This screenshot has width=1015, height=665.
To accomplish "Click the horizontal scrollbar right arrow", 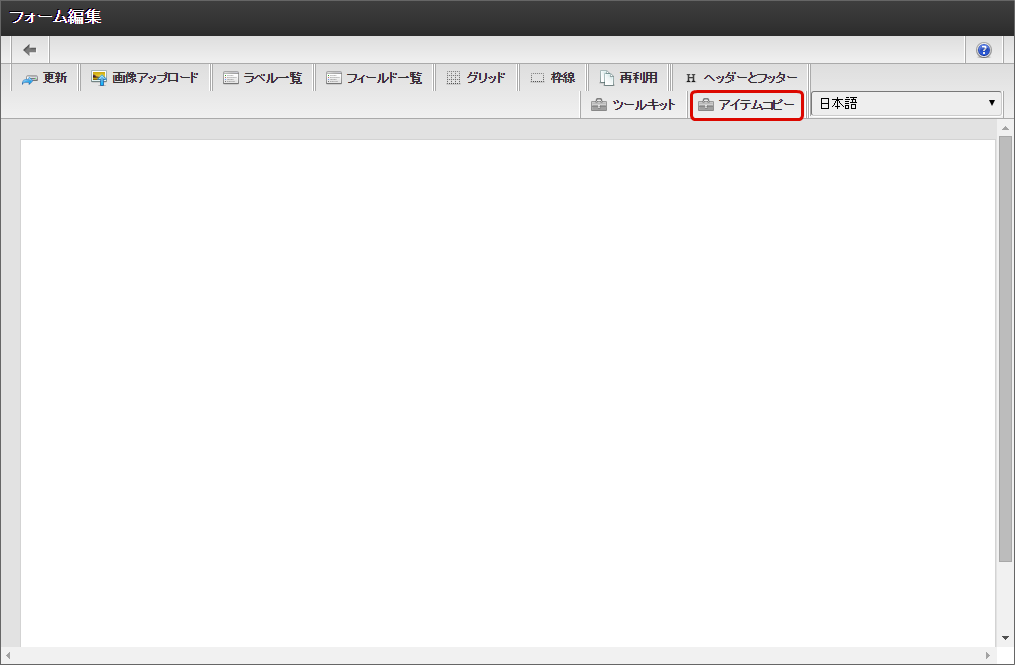I will tap(988, 655).
